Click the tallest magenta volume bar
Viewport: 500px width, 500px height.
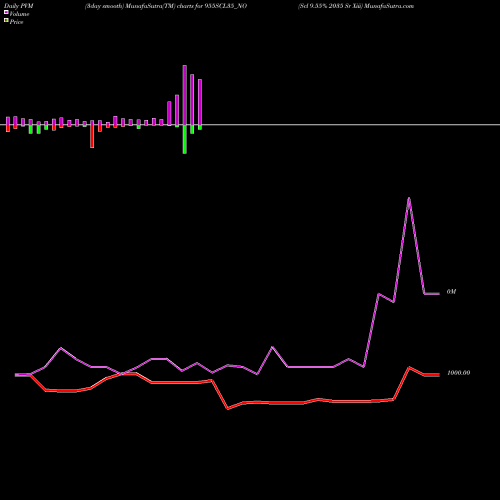[185, 95]
